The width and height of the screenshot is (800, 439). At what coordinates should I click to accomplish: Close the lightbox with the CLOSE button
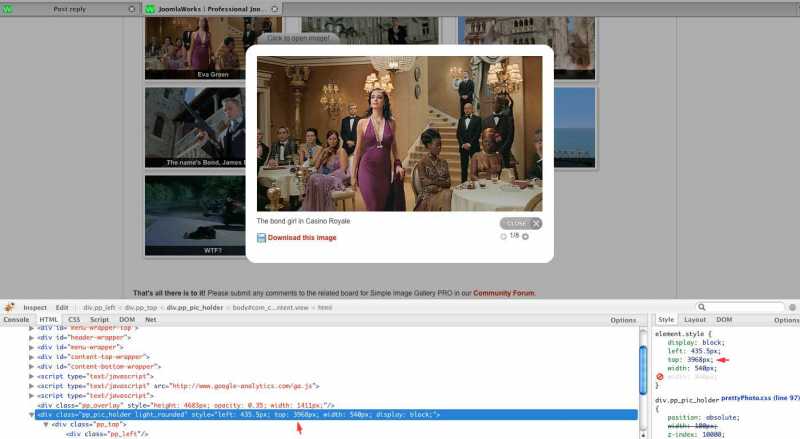tap(521, 223)
